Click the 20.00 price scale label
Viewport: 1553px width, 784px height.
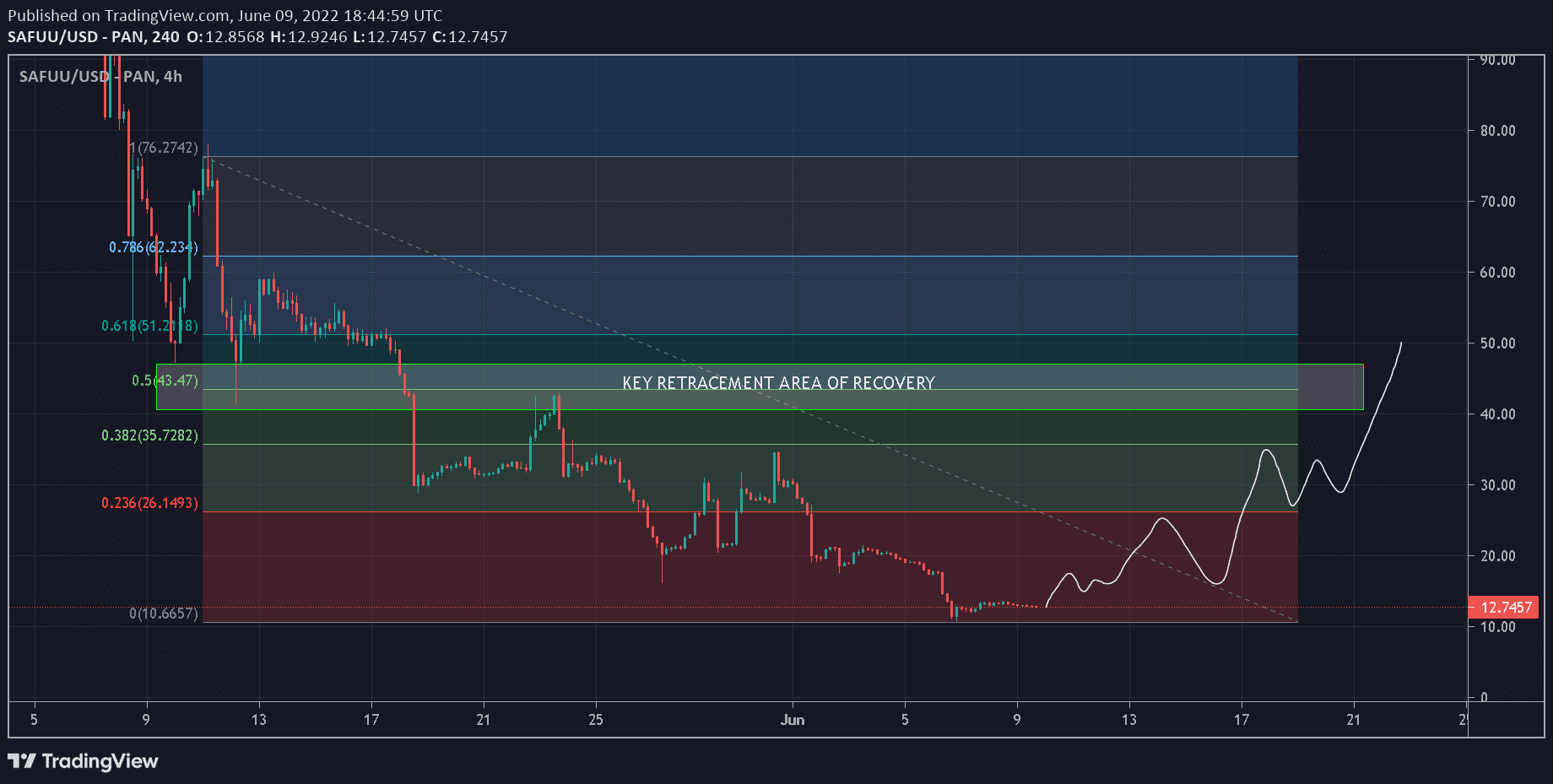1497,556
